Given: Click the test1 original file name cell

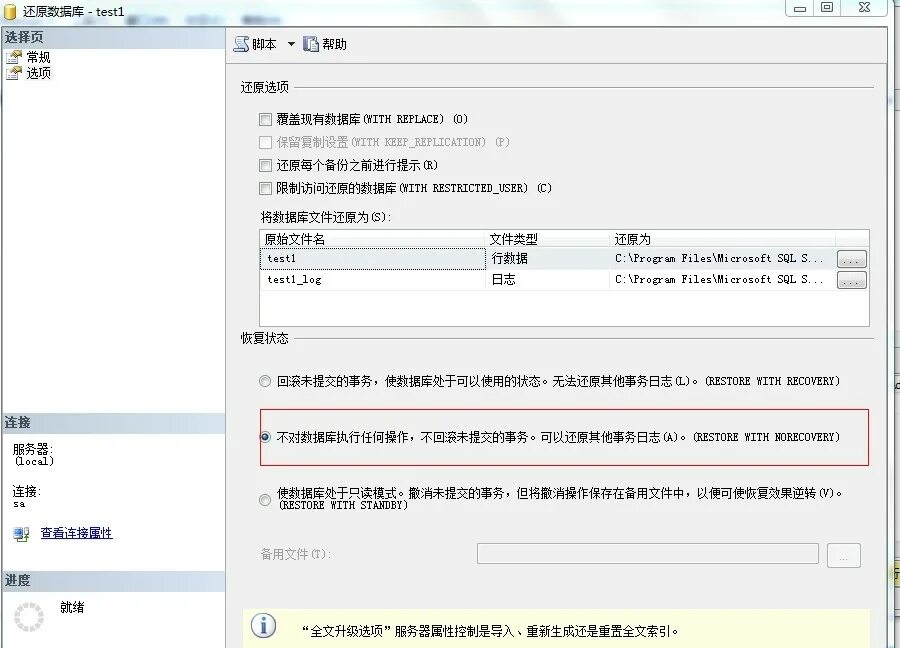Looking at the screenshot, I should point(373,259).
